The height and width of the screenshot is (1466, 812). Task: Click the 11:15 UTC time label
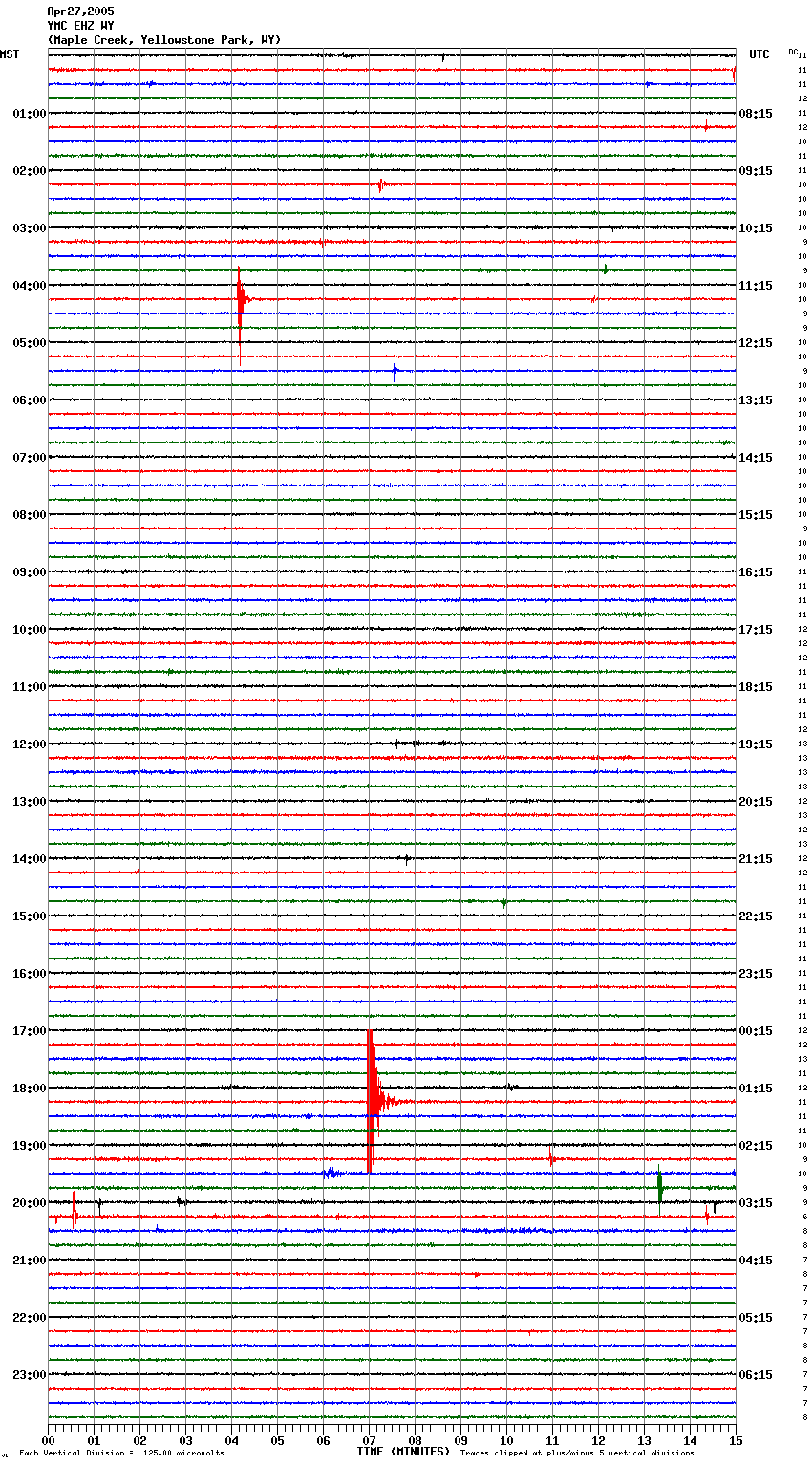(756, 286)
